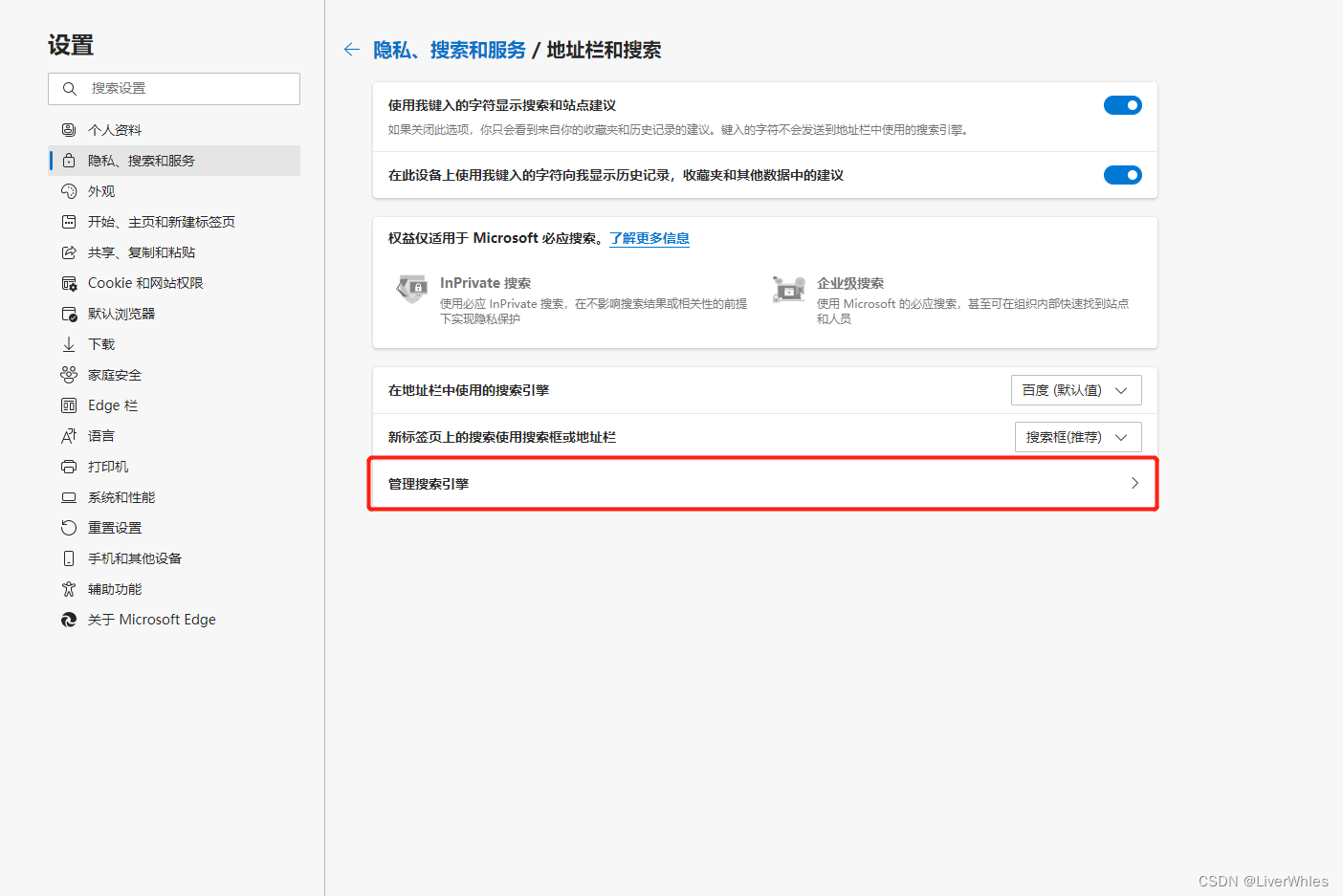Click the 权益仅适用于 Microsoft 必应搜索 text

click(495, 238)
